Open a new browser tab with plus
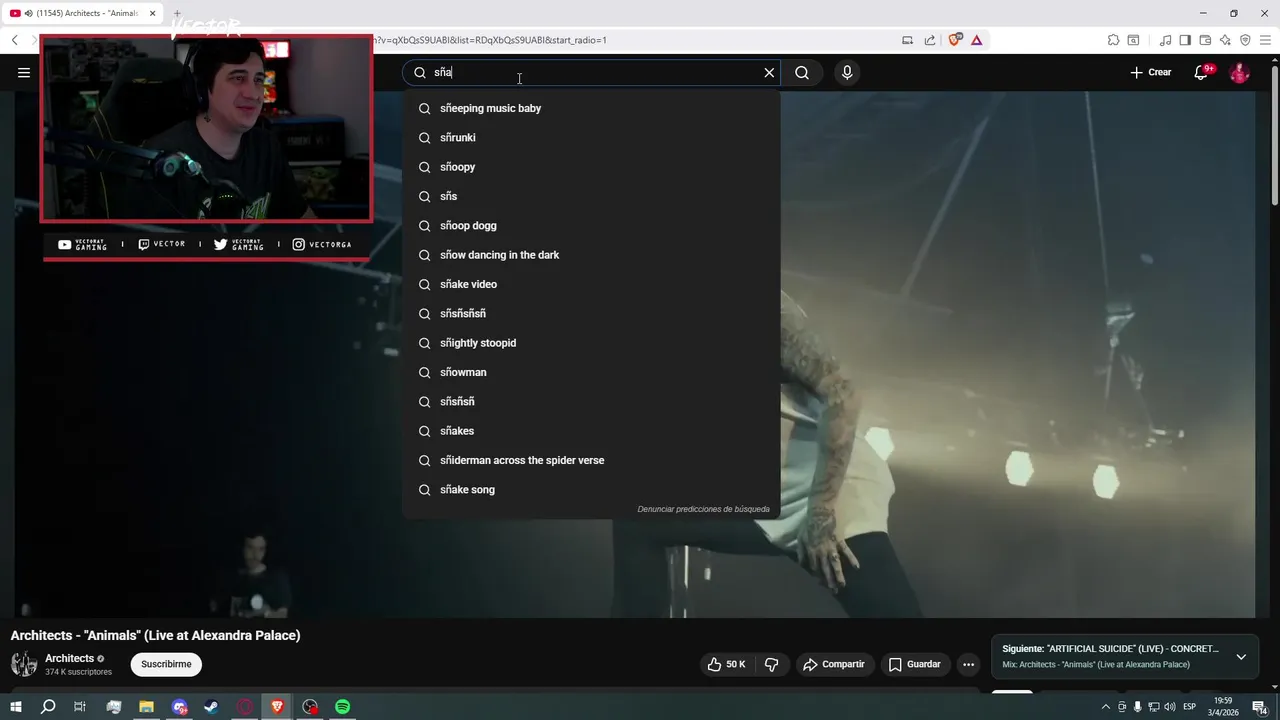The image size is (1280, 720). coord(177,13)
